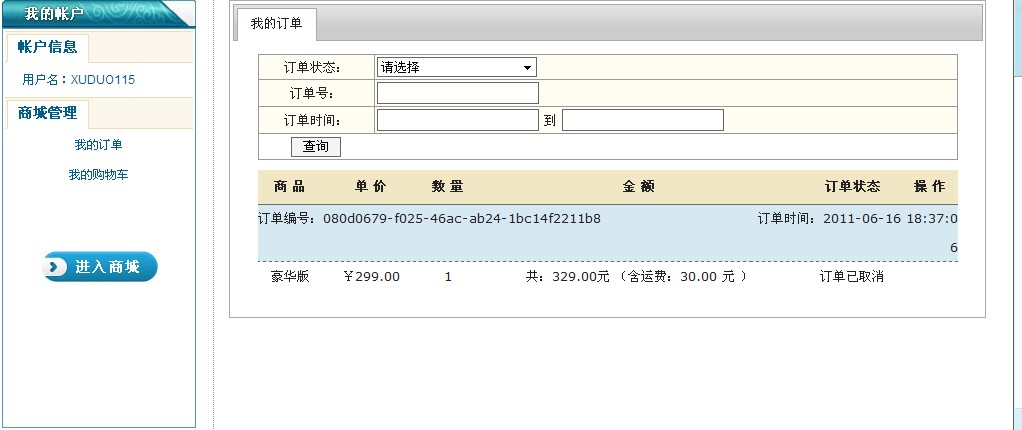Switch to the 我的订单 tab in main panel

(x=276, y=23)
